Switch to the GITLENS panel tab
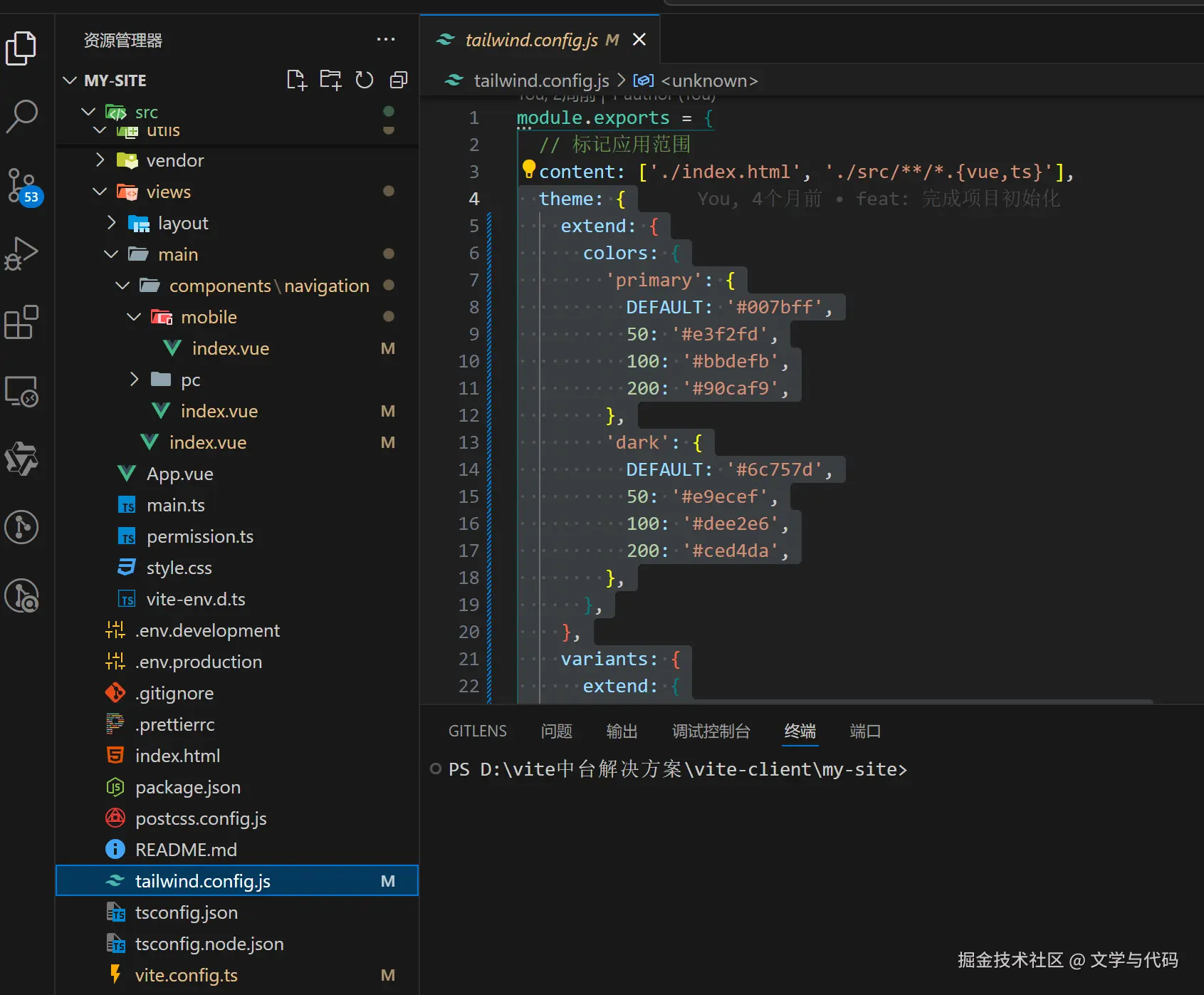Image resolution: width=1204 pixels, height=995 pixels. pyautogui.click(x=478, y=731)
